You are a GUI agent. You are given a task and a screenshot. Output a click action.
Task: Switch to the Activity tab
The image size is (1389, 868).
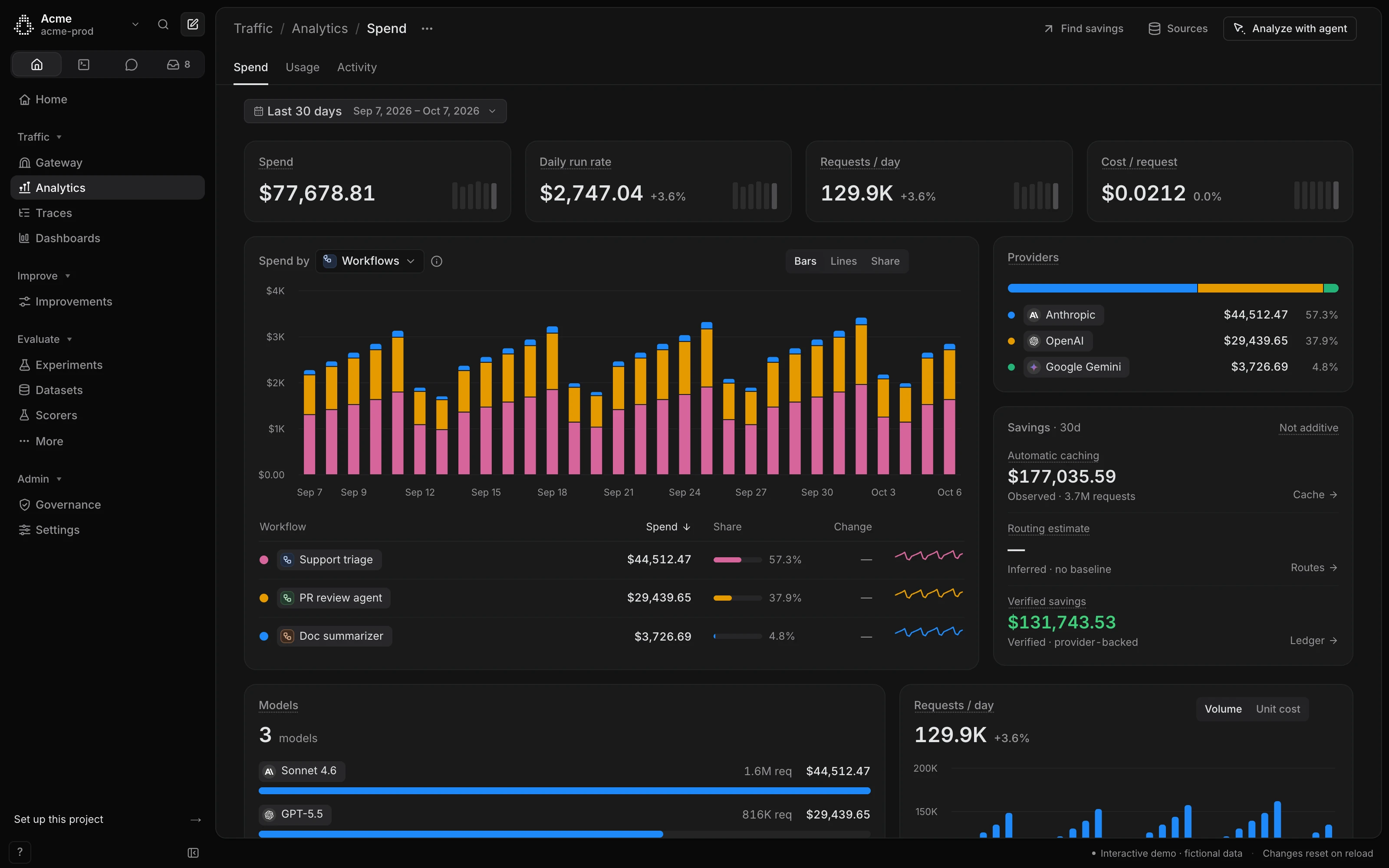[357, 67]
